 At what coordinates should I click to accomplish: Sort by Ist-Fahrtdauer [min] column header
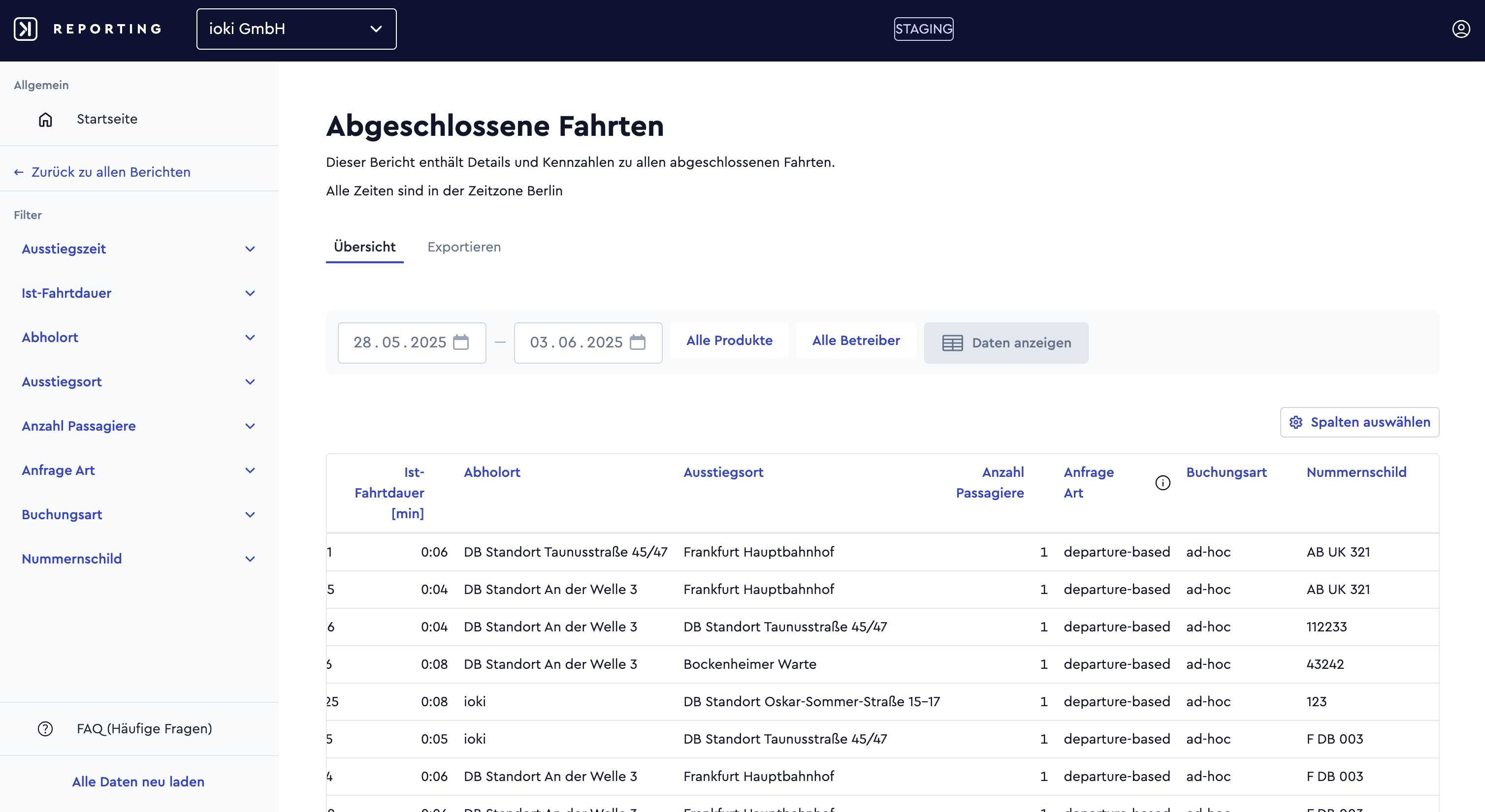pyautogui.click(x=389, y=493)
